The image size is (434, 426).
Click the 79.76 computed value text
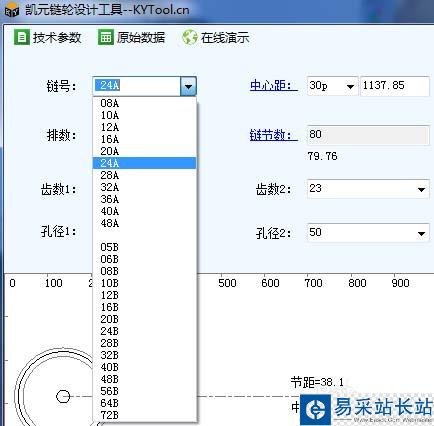[322, 156]
